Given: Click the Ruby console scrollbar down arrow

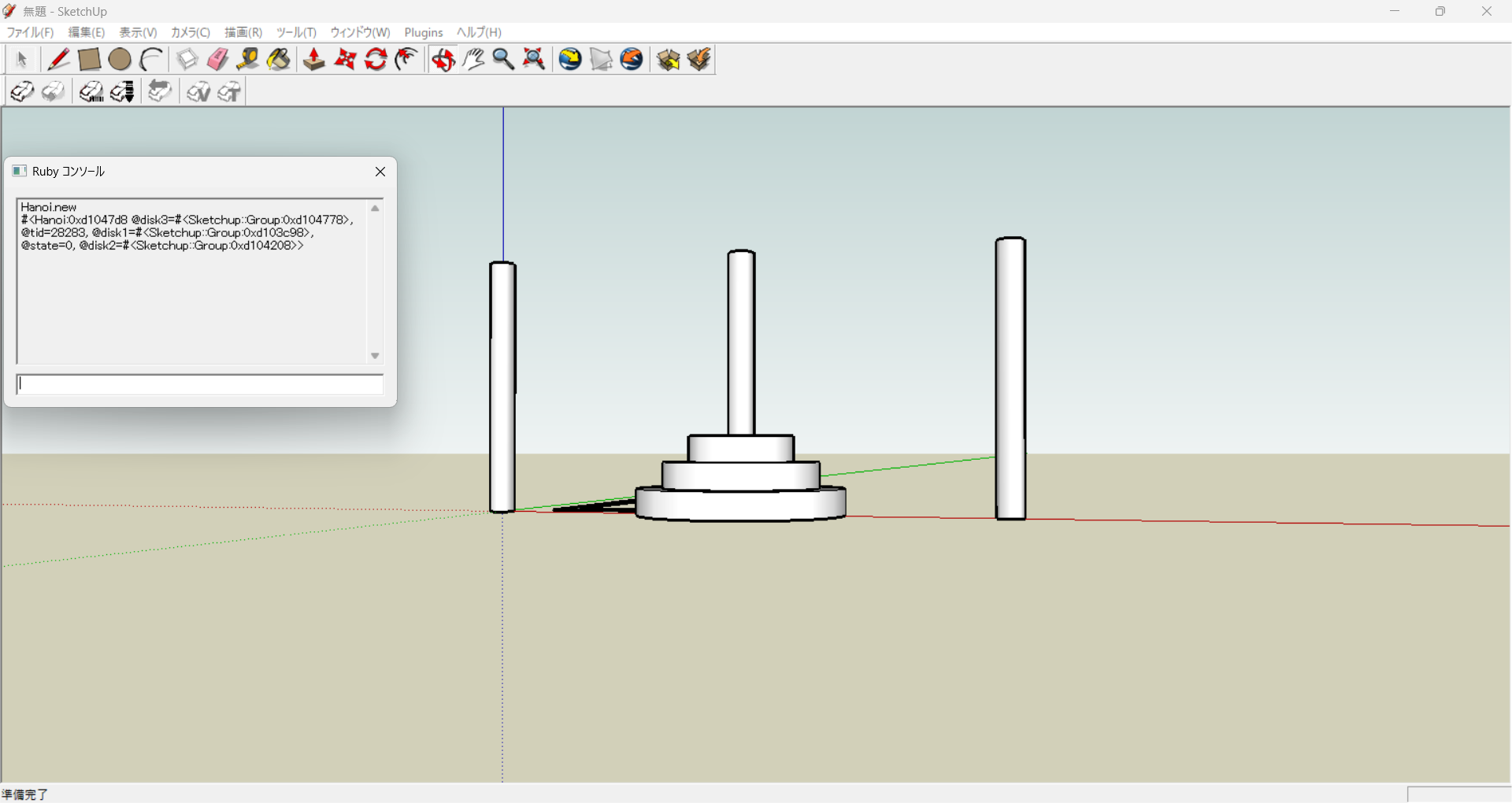Looking at the screenshot, I should 375,356.
